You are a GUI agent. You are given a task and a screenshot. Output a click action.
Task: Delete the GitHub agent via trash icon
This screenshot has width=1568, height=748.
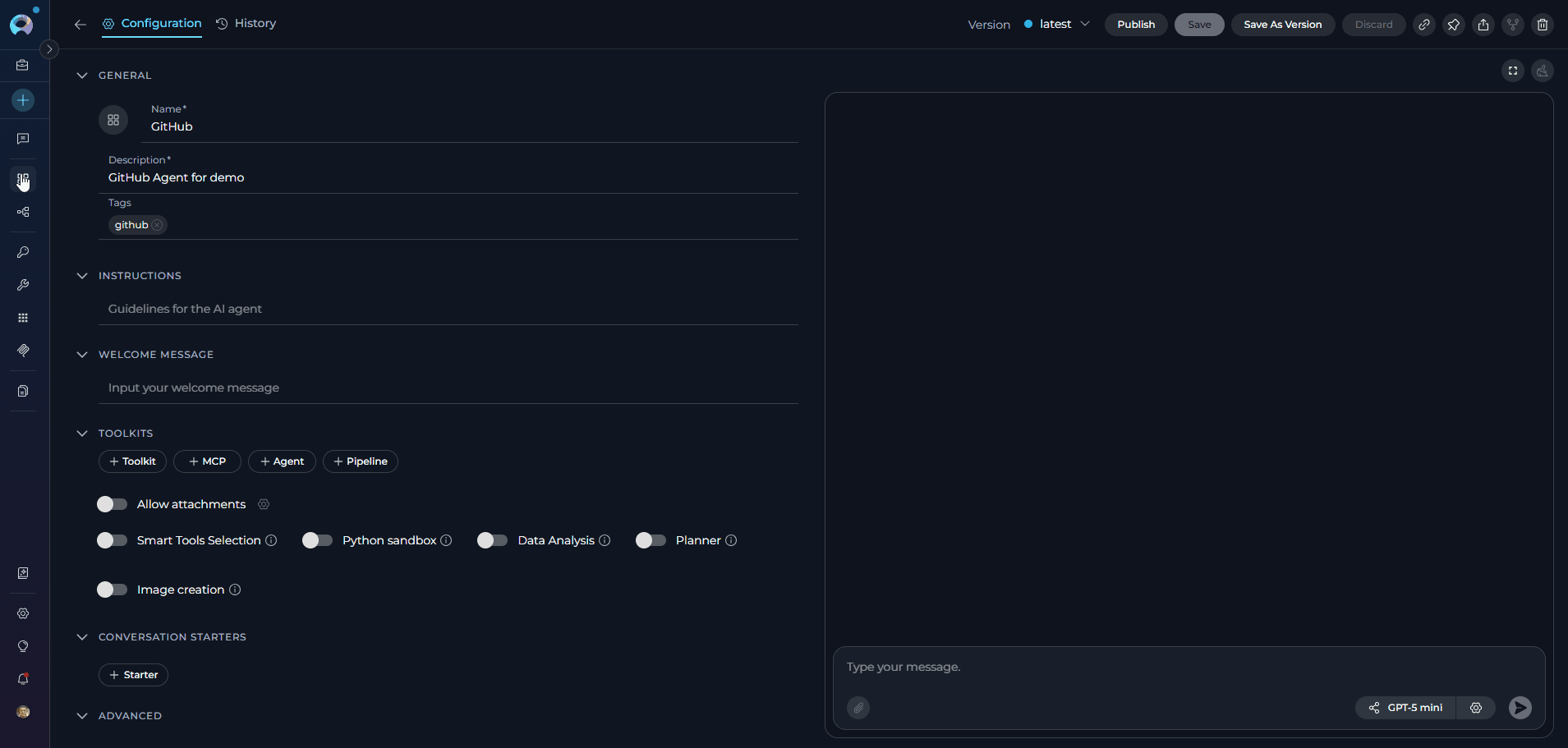point(1543,25)
